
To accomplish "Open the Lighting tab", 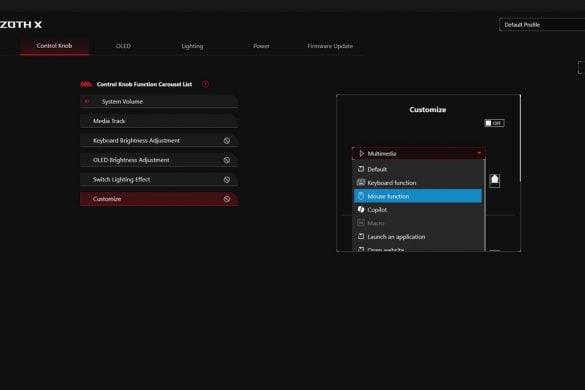I will point(192,46).
